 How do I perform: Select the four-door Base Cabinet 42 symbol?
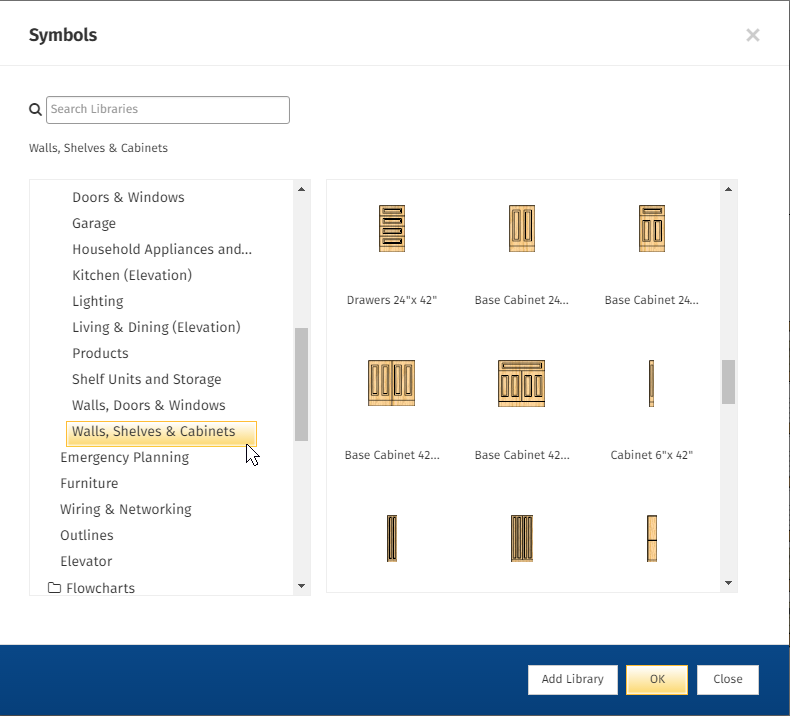coord(391,383)
